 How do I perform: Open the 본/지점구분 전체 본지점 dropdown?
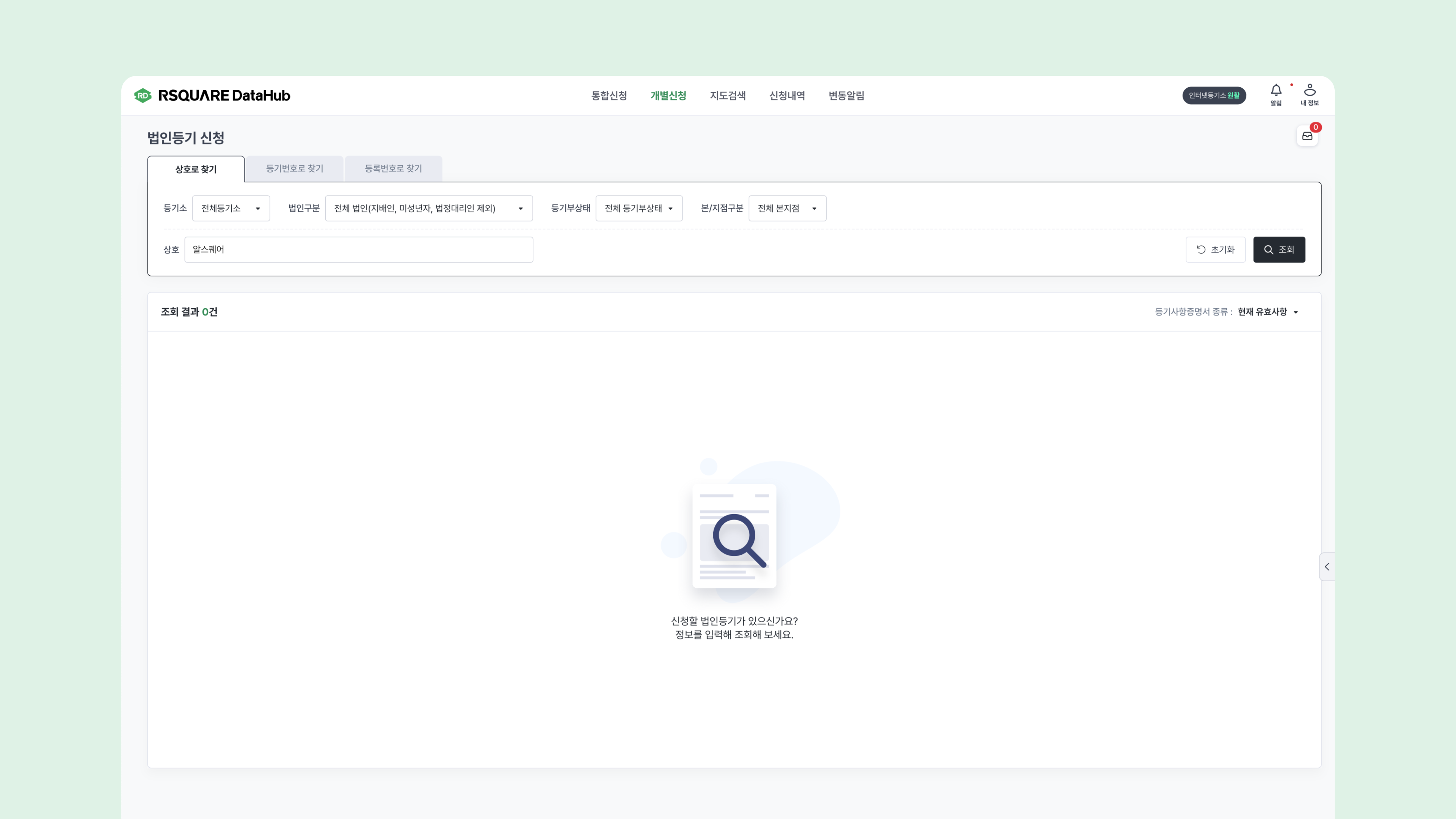[787, 209]
